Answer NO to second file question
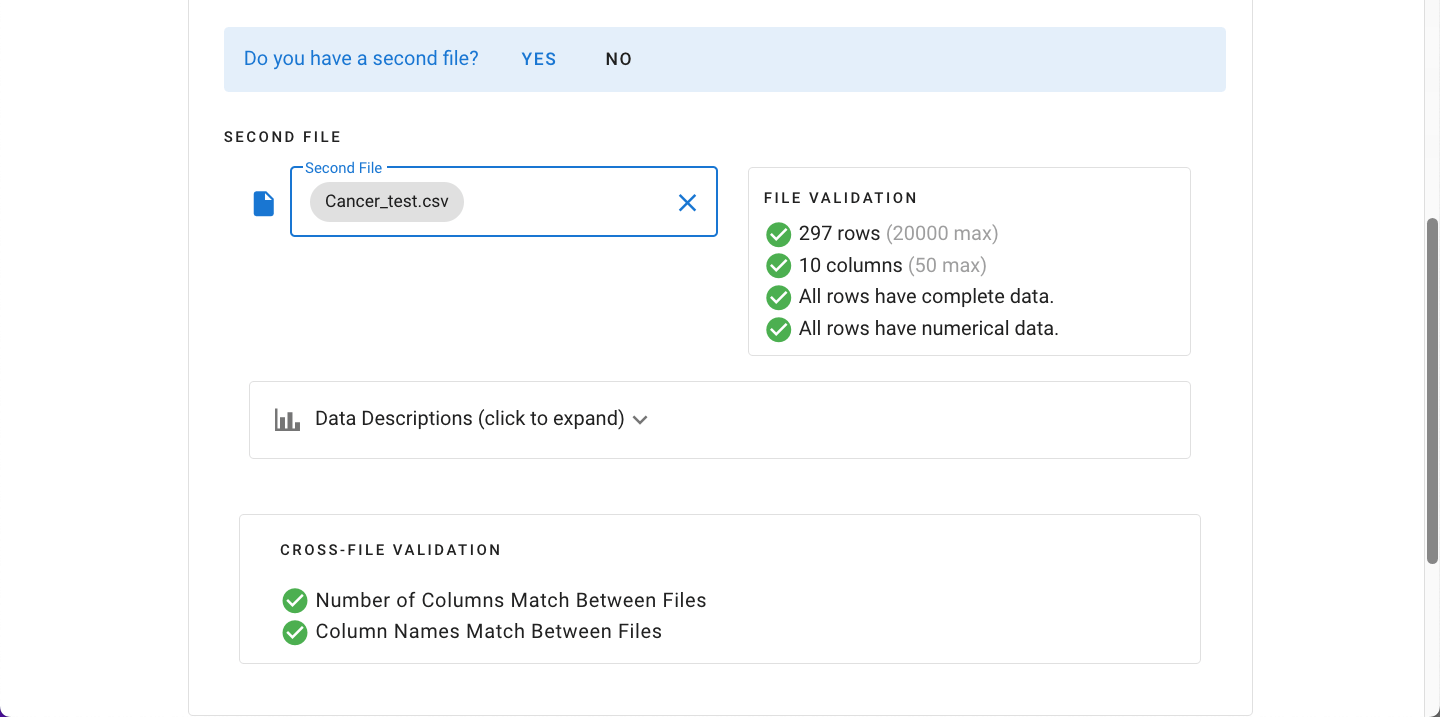The width and height of the screenshot is (1440, 717). [x=619, y=59]
